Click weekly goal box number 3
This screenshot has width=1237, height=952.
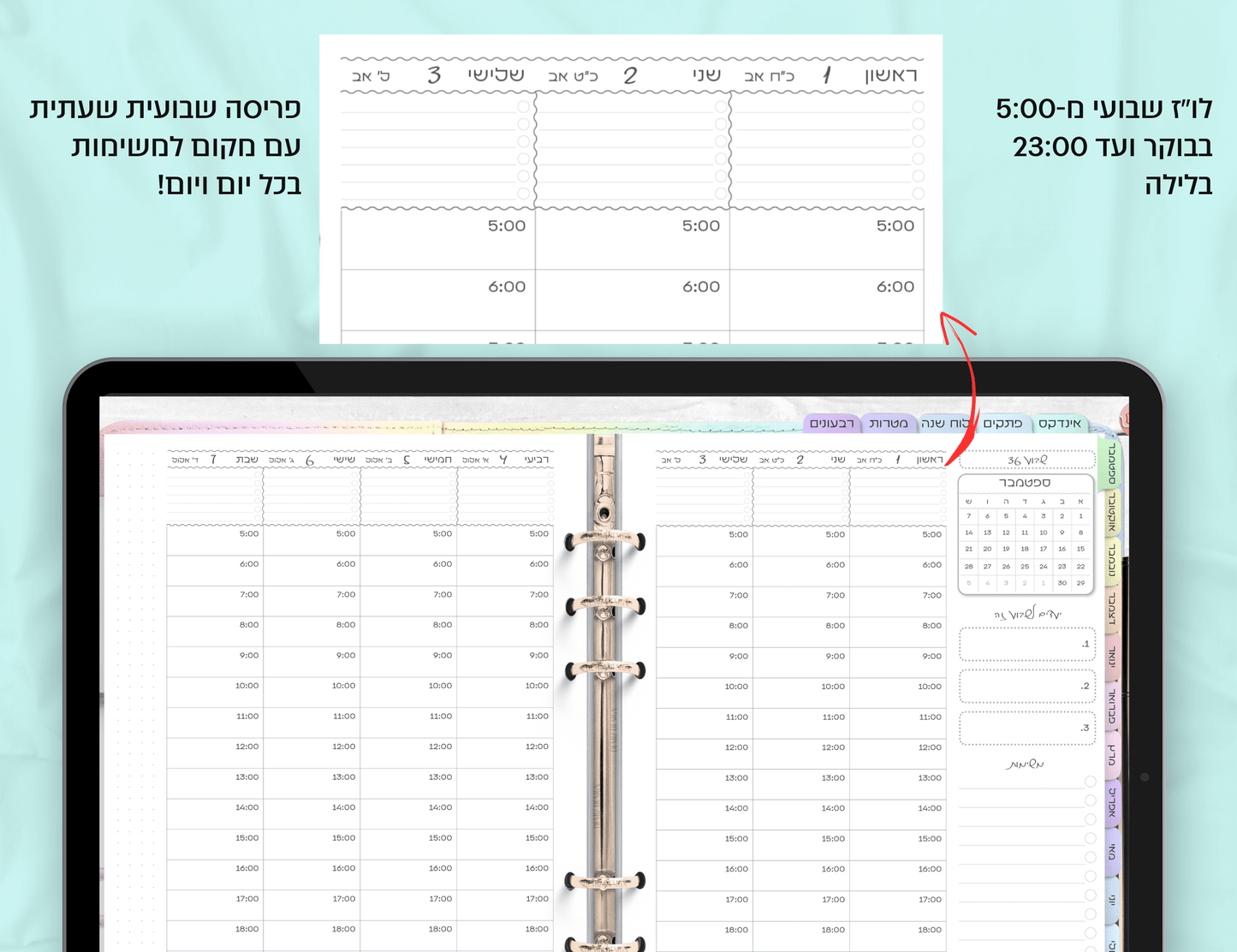1027,729
